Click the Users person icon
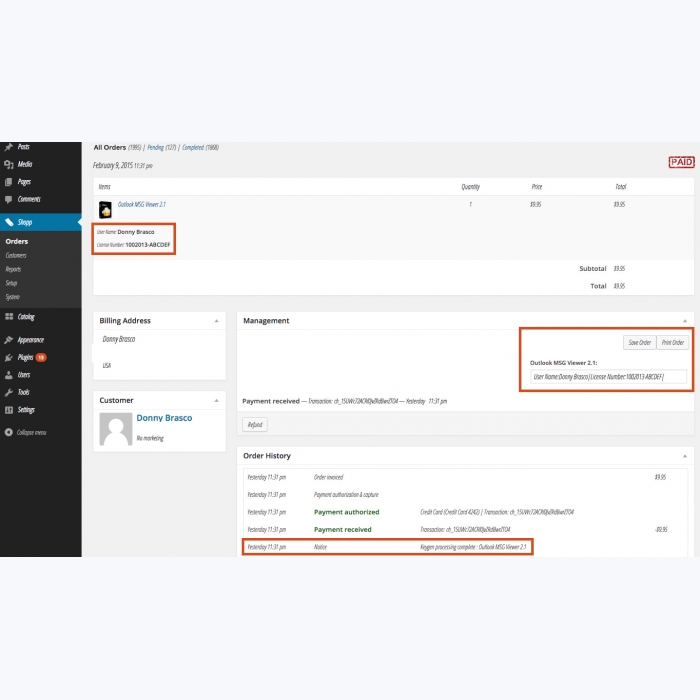Screen dimensions: 700x700 [8, 375]
